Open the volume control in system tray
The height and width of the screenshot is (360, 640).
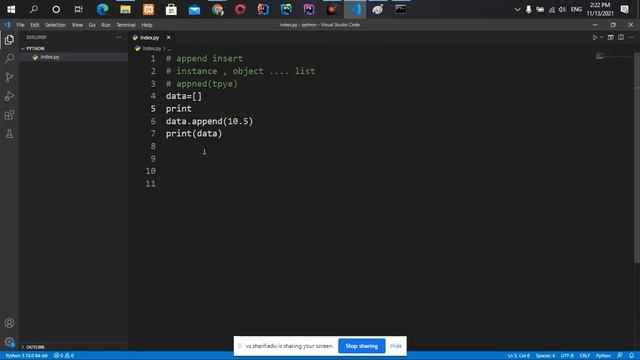coord(562,9)
